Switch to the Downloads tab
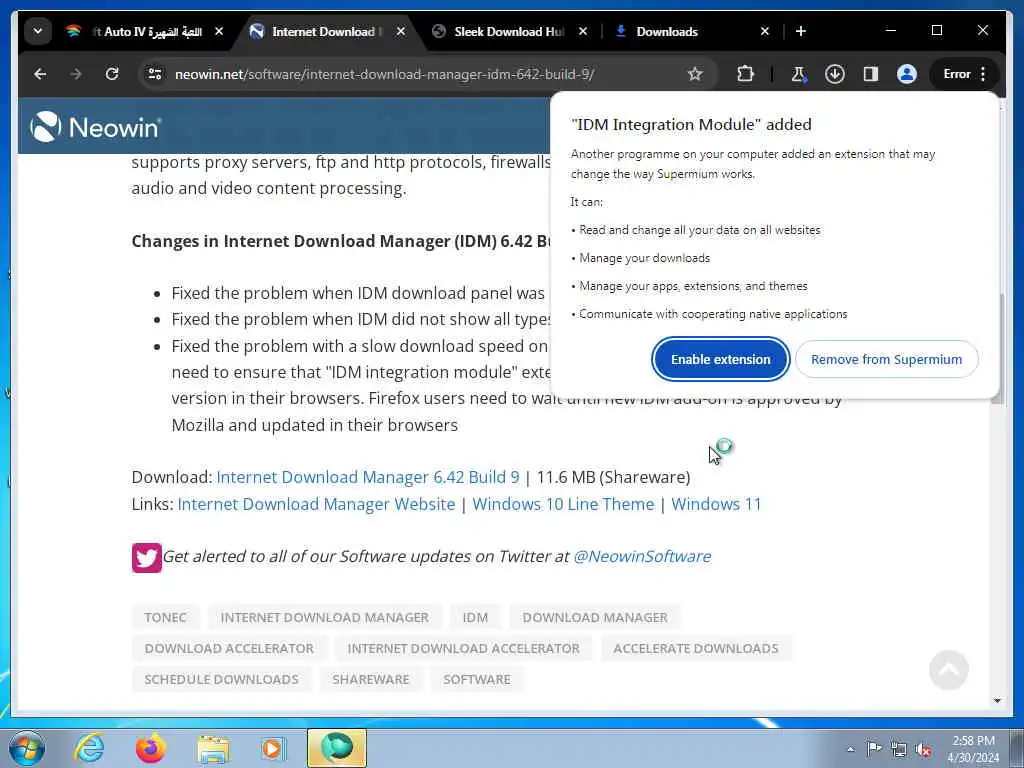Image resolution: width=1024 pixels, height=768 pixels. point(666,31)
